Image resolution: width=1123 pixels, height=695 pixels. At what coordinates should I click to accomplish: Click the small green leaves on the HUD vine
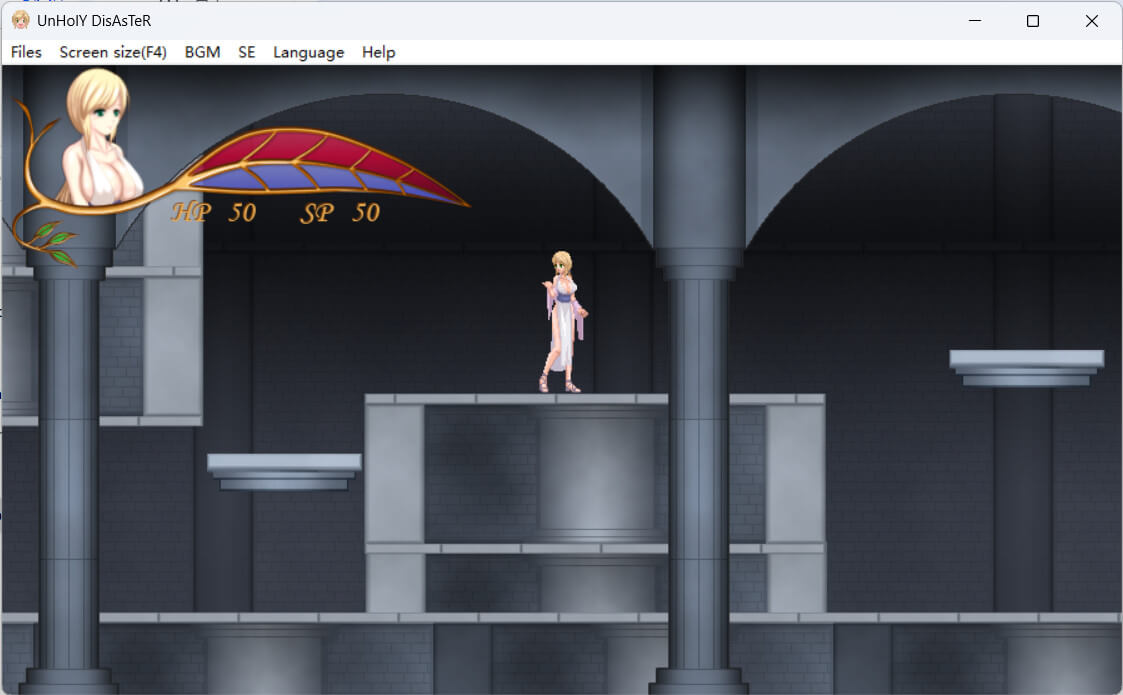(x=52, y=242)
